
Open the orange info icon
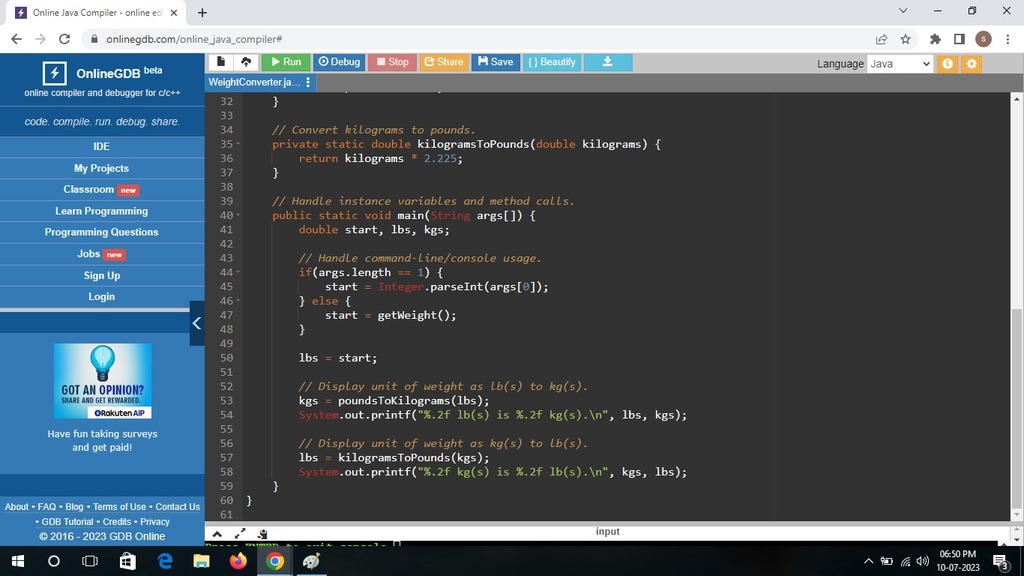[x=947, y=63]
